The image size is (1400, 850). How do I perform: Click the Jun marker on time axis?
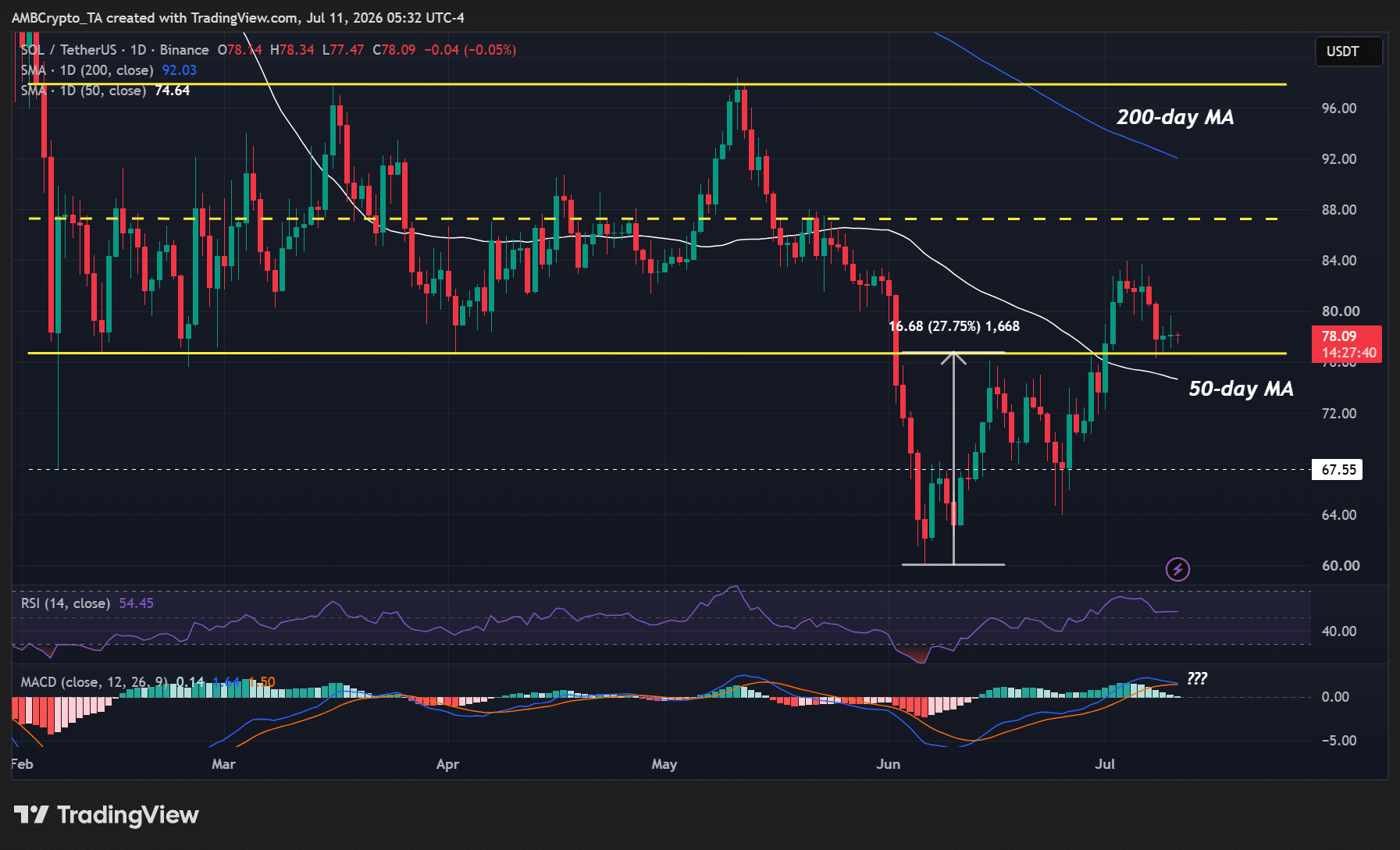[888, 764]
